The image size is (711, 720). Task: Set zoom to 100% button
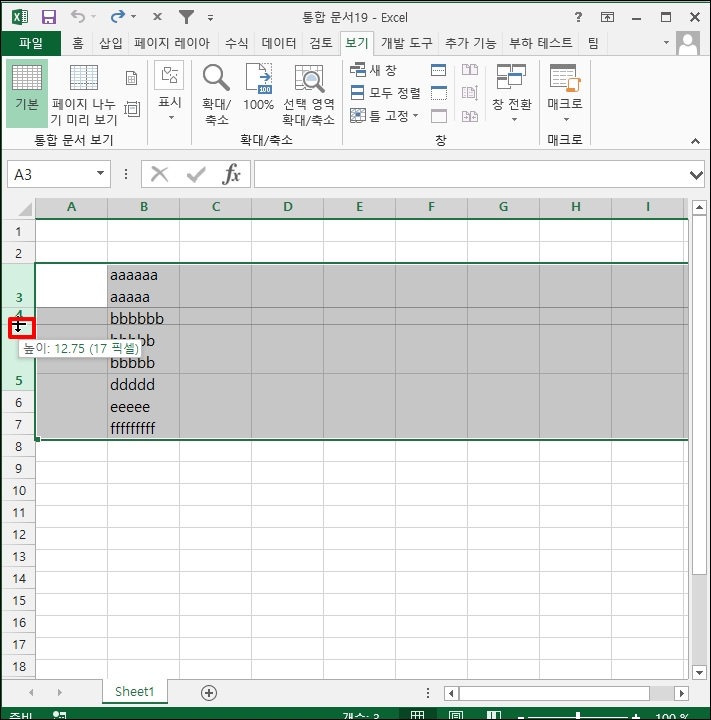click(x=259, y=87)
